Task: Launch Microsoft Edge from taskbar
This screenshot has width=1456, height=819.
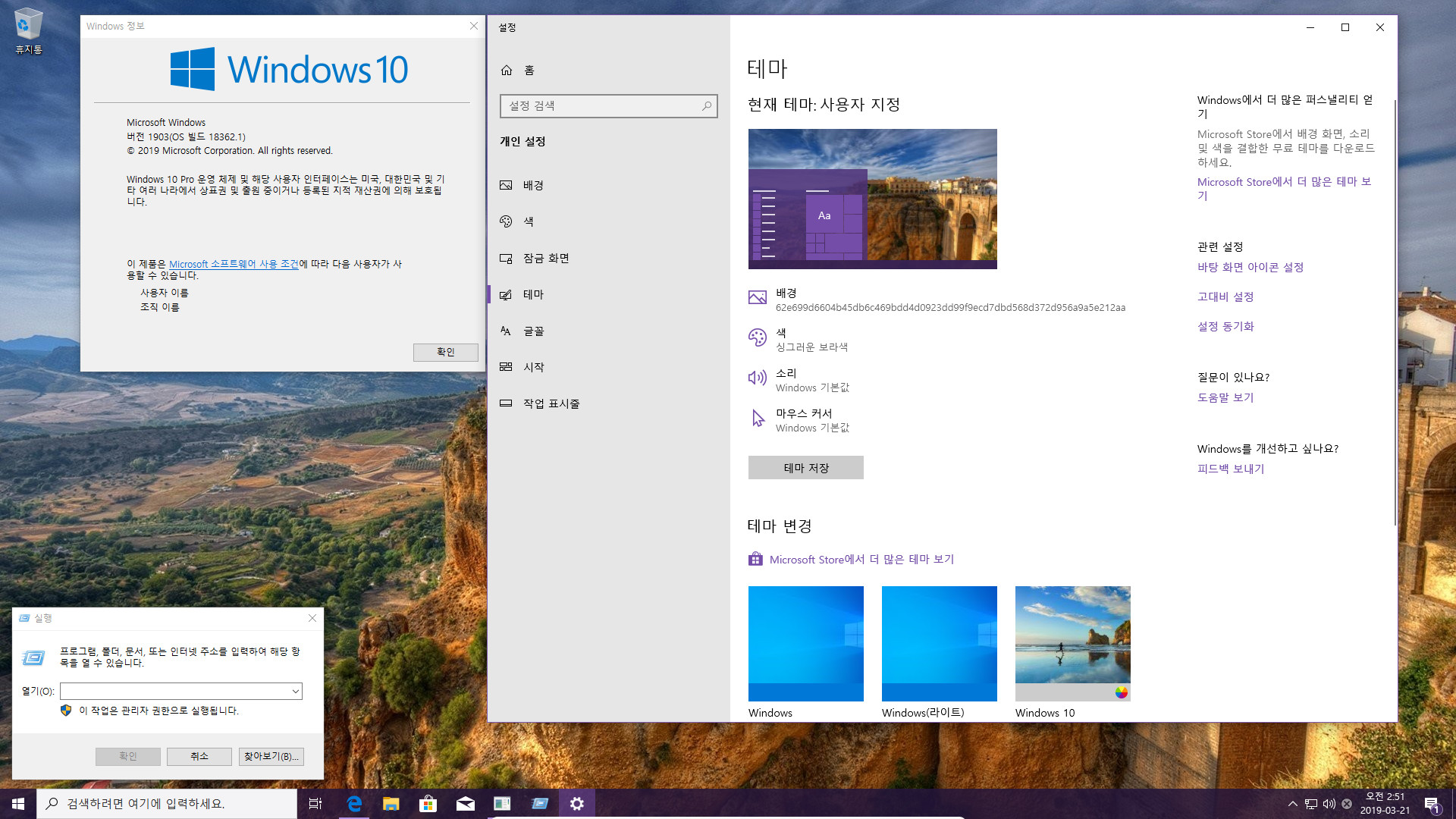Action: click(354, 804)
